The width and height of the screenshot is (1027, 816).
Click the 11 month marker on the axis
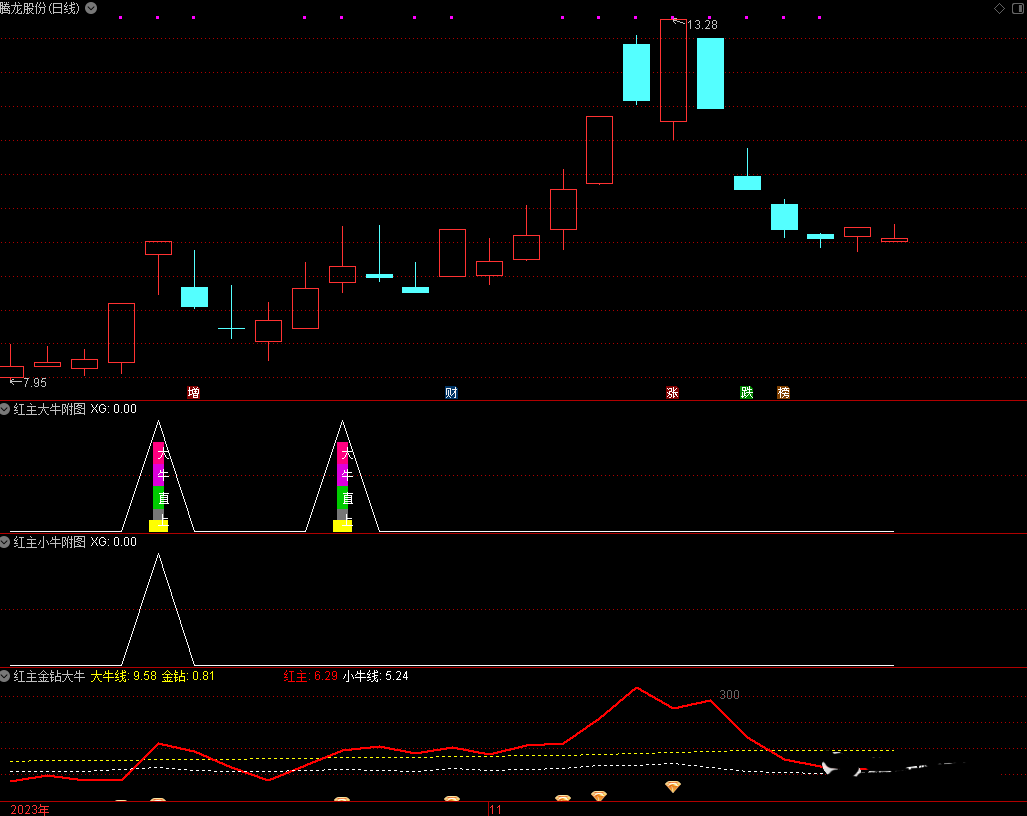pyautogui.click(x=495, y=809)
